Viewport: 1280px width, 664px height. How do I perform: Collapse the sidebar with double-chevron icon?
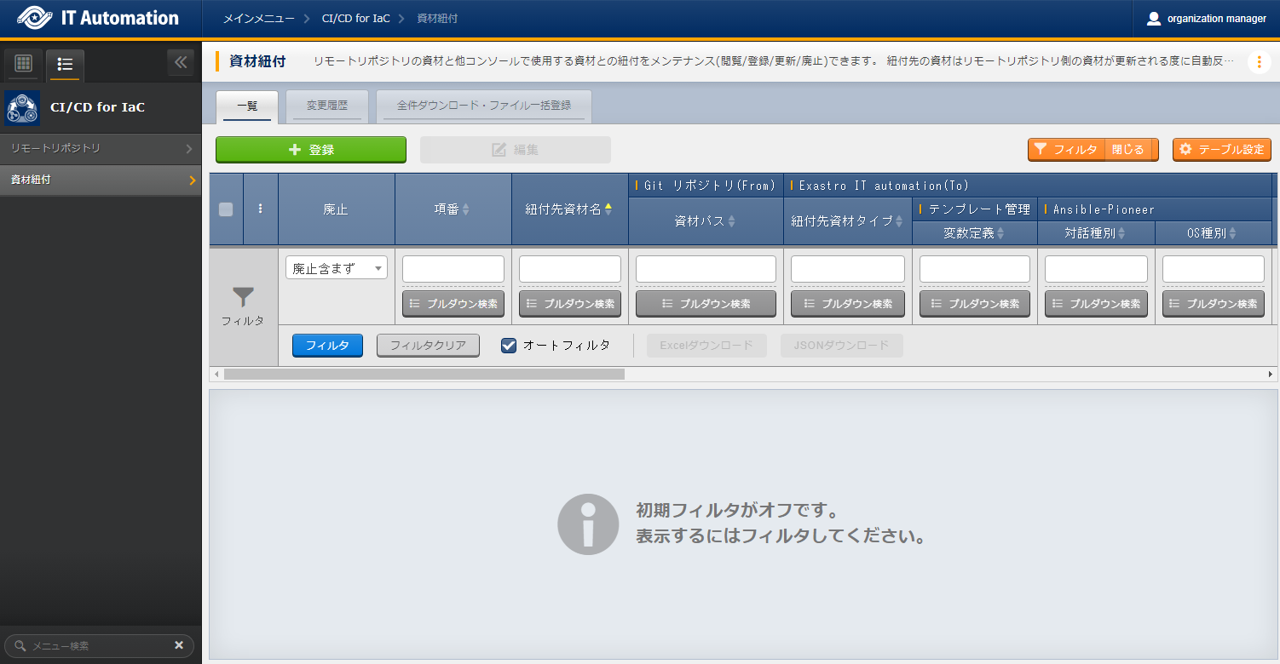click(x=181, y=63)
